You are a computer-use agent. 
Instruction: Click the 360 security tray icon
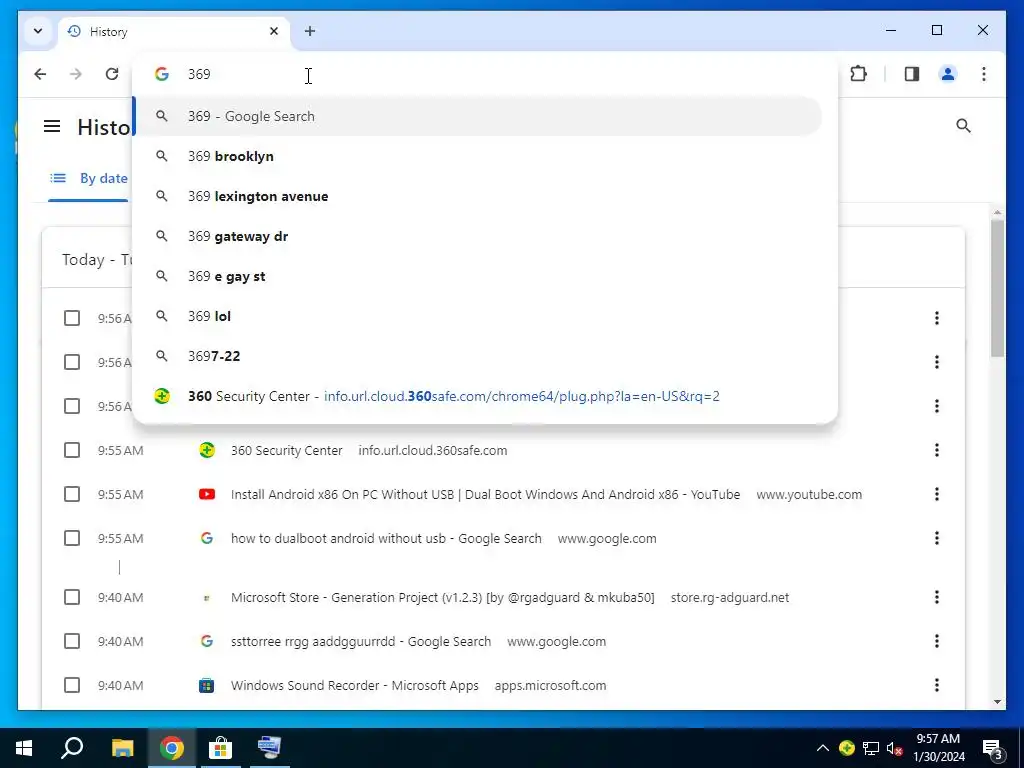(x=847, y=748)
